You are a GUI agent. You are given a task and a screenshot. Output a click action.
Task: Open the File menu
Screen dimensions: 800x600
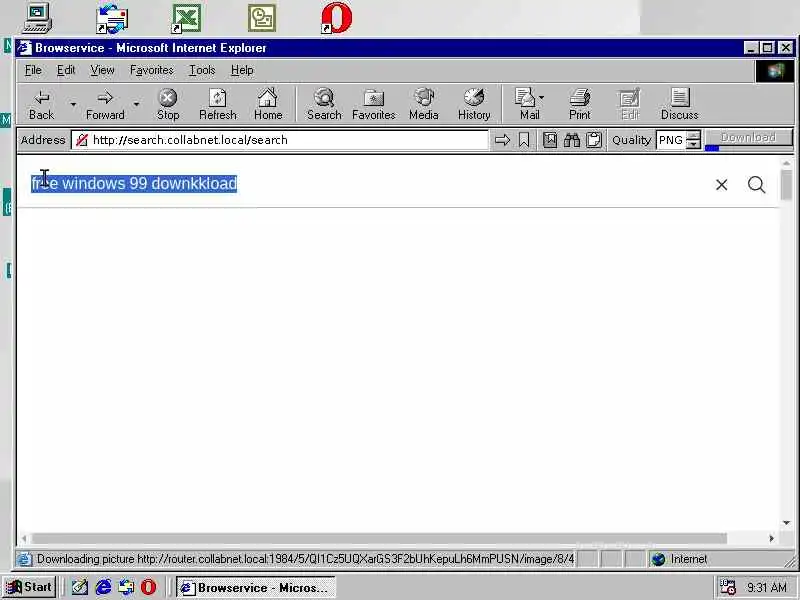[33, 70]
